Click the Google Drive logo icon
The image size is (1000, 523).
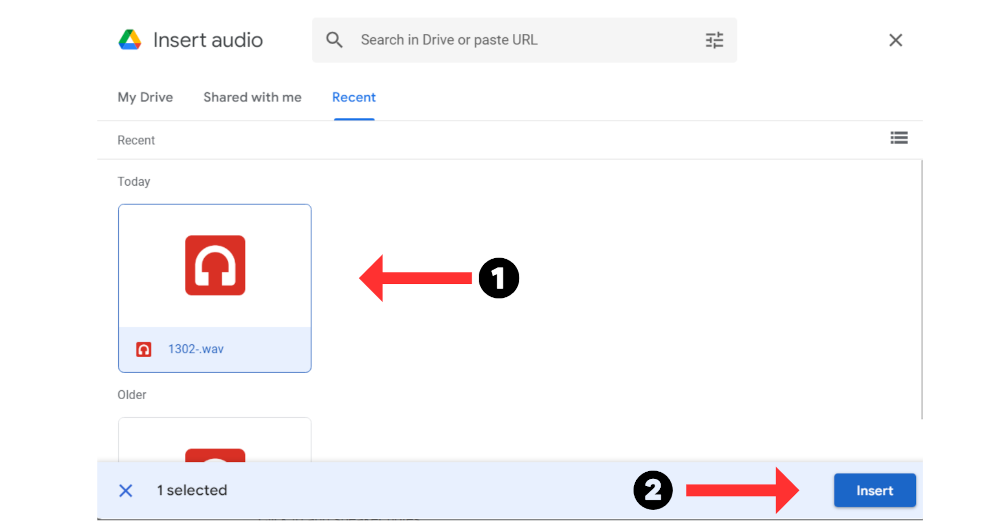tap(130, 40)
